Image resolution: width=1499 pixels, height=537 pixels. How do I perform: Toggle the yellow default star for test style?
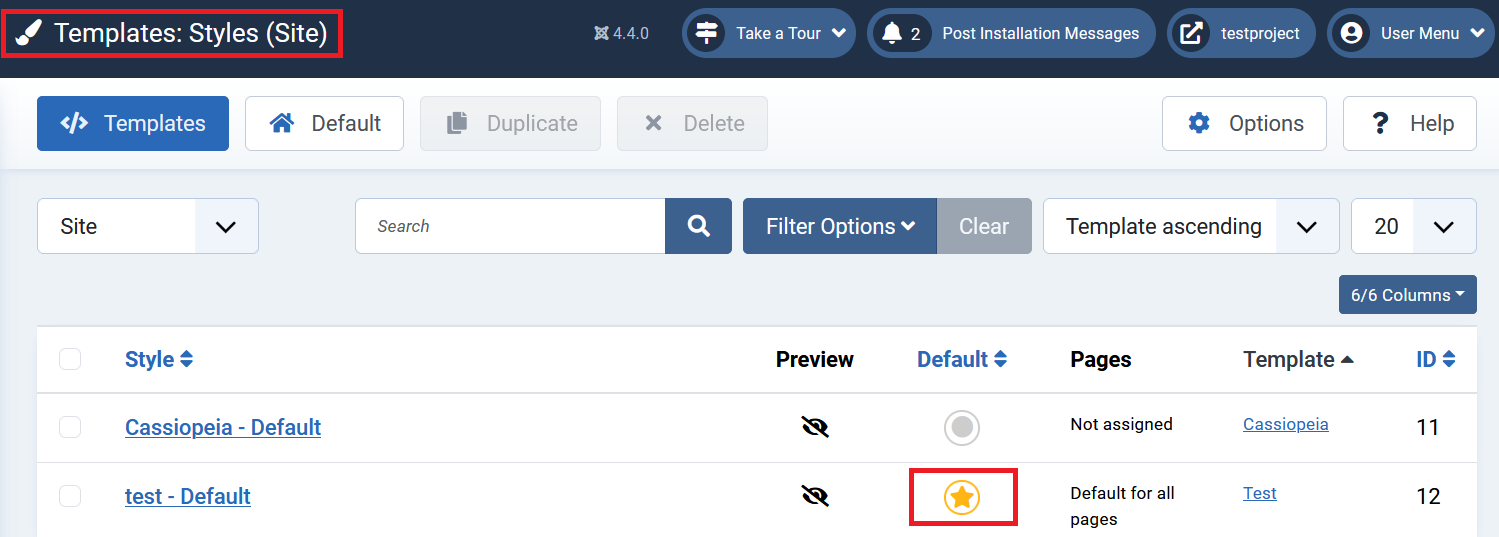click(962, 496)
